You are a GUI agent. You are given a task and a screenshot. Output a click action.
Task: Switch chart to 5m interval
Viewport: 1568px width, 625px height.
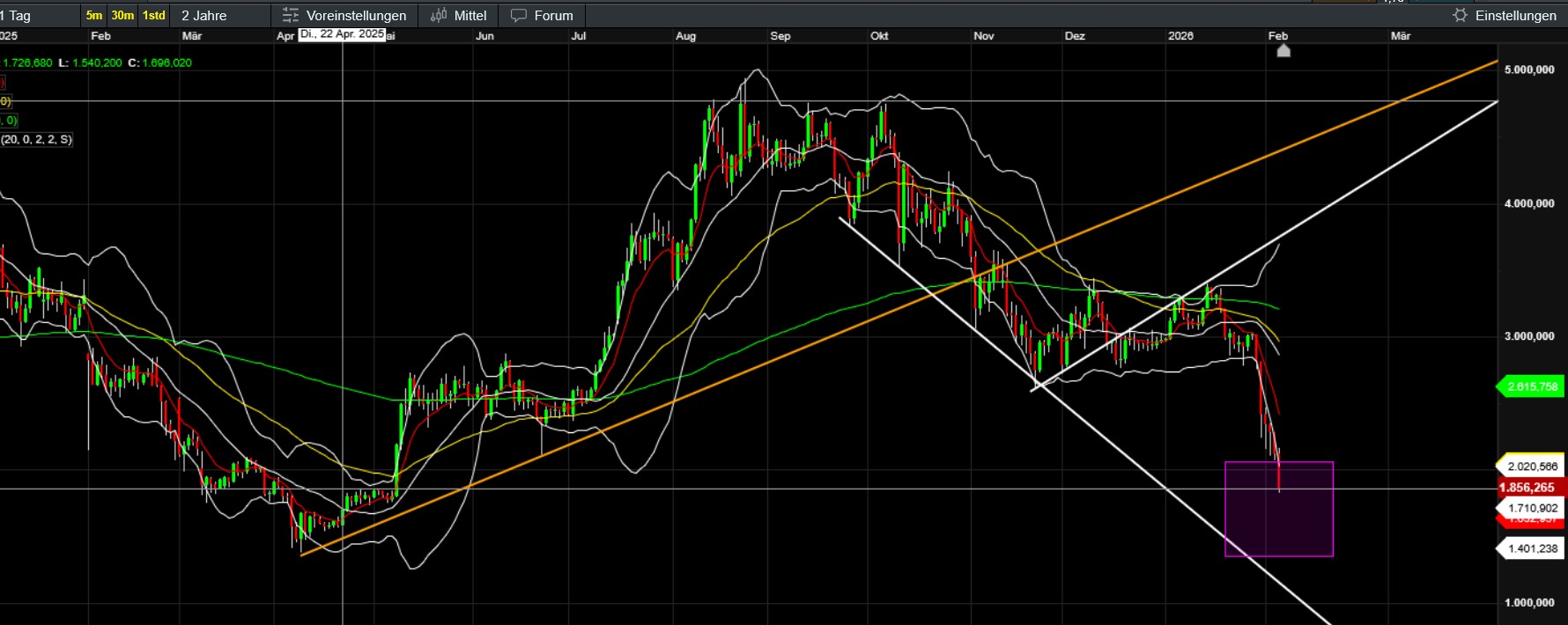[x=94, y=16]
